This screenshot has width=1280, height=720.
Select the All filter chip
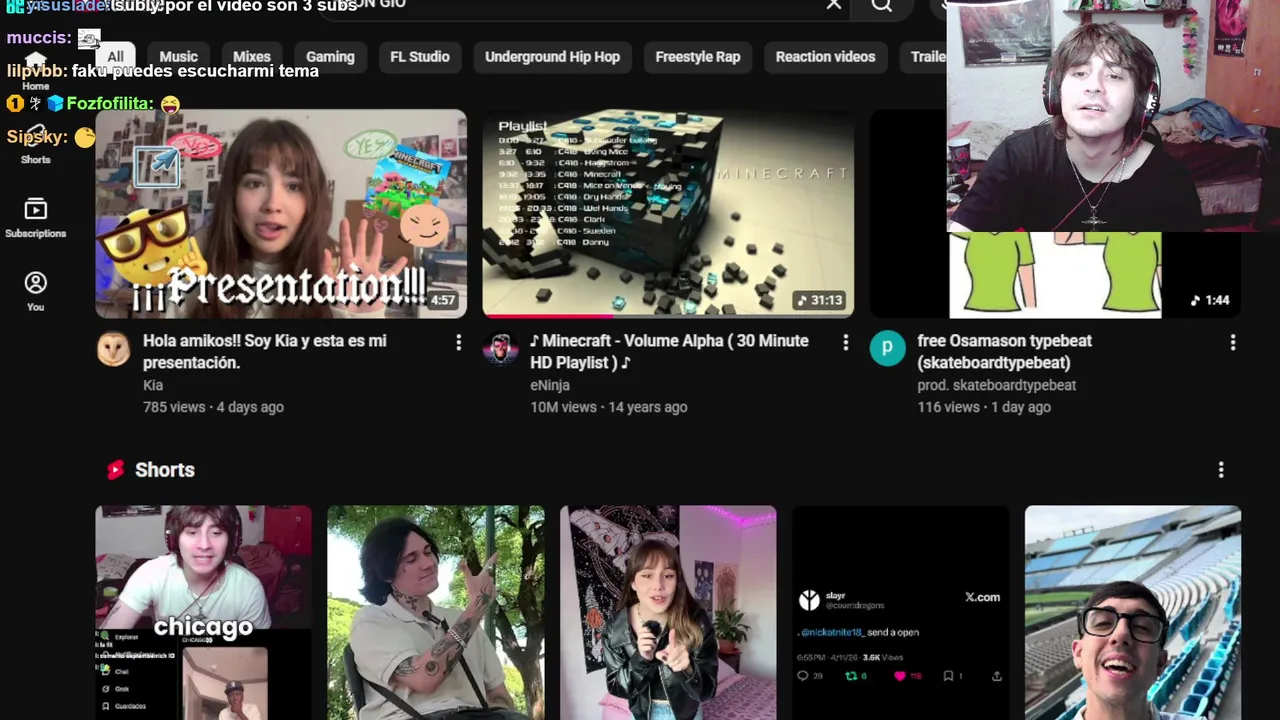click(x=116, y=57)
